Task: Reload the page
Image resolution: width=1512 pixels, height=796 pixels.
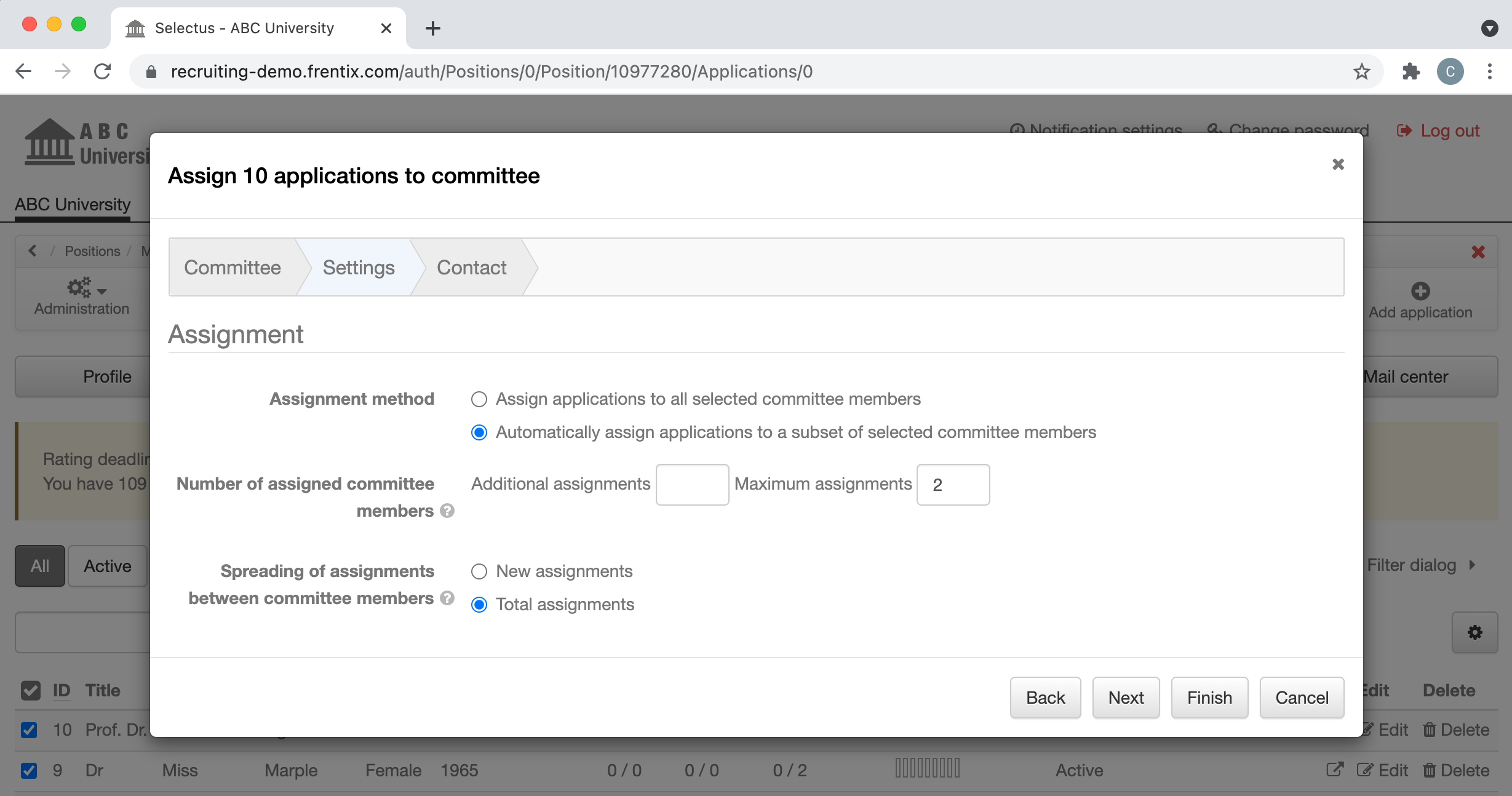Action: pos(102,71)
